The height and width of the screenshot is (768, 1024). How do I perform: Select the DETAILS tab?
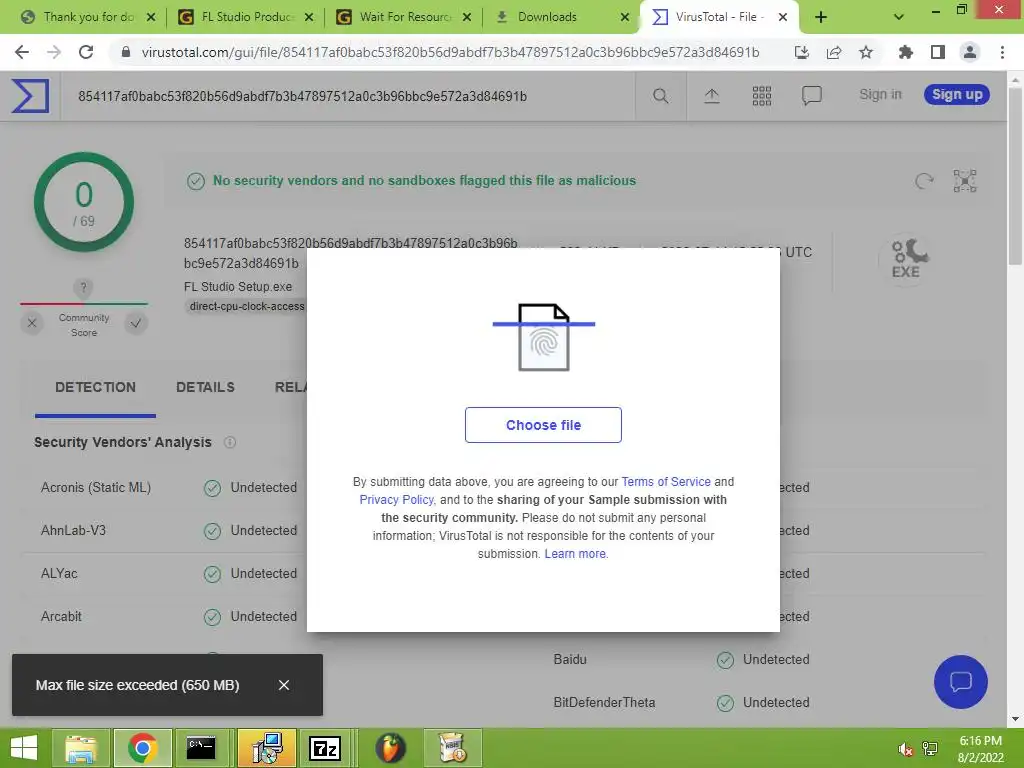click(x=205, y=387)
